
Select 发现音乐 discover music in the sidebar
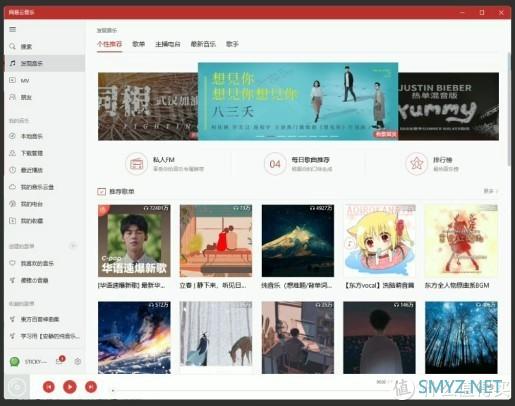coord(44,63)
